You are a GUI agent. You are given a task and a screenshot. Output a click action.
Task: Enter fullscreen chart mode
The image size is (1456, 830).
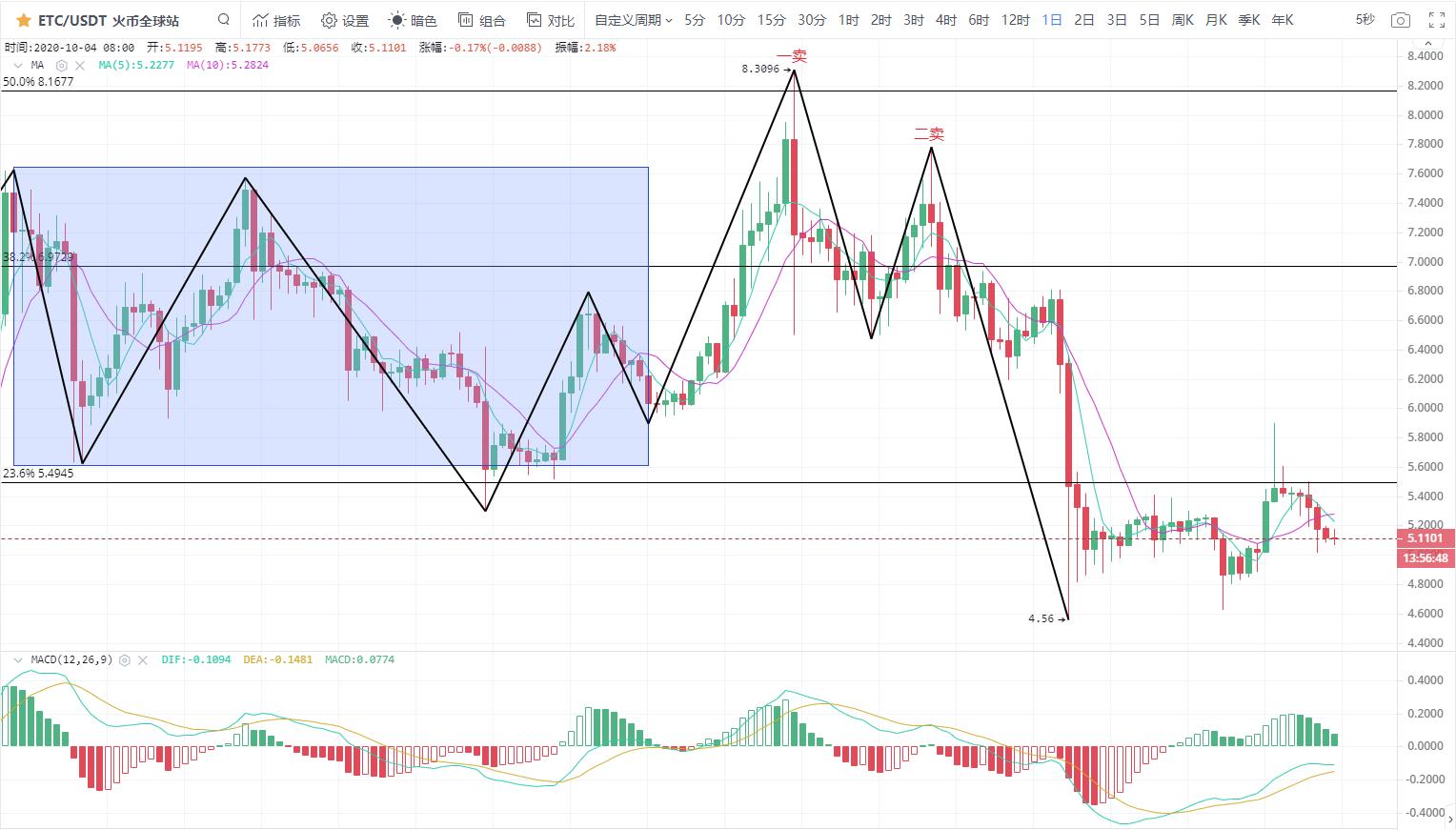1436,20
